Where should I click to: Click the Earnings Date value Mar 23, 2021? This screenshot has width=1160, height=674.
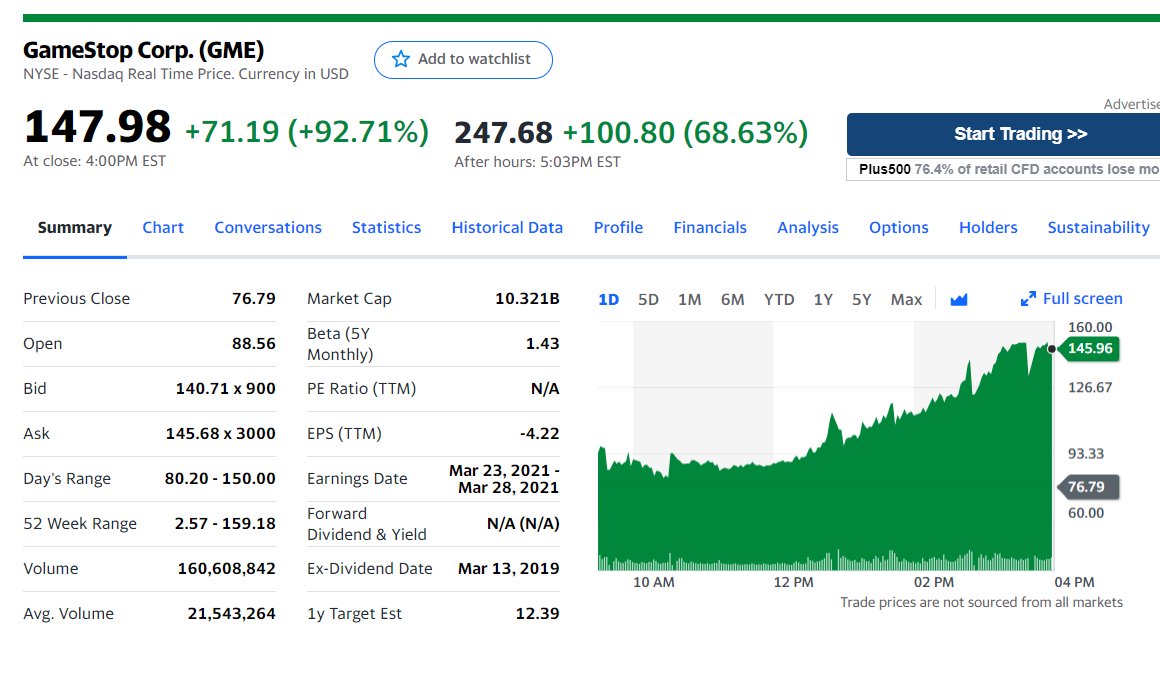[x=504, y=479]
